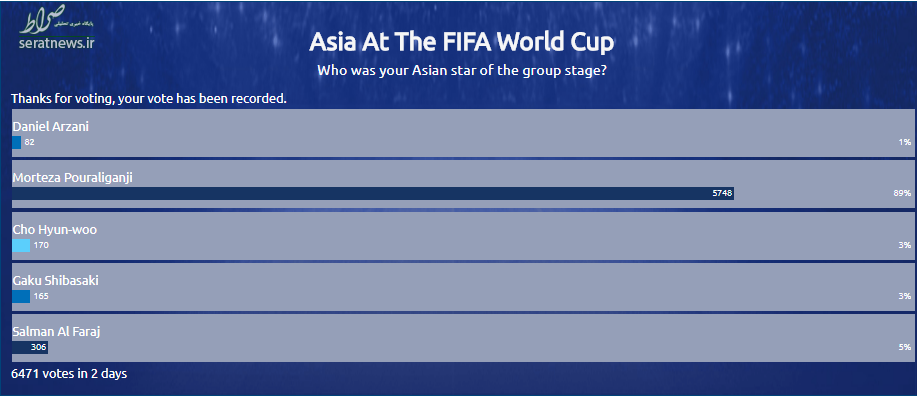
Task: Click the Asian star poll question subtitle
Action: pyautogui.click(x=461, y=71)
